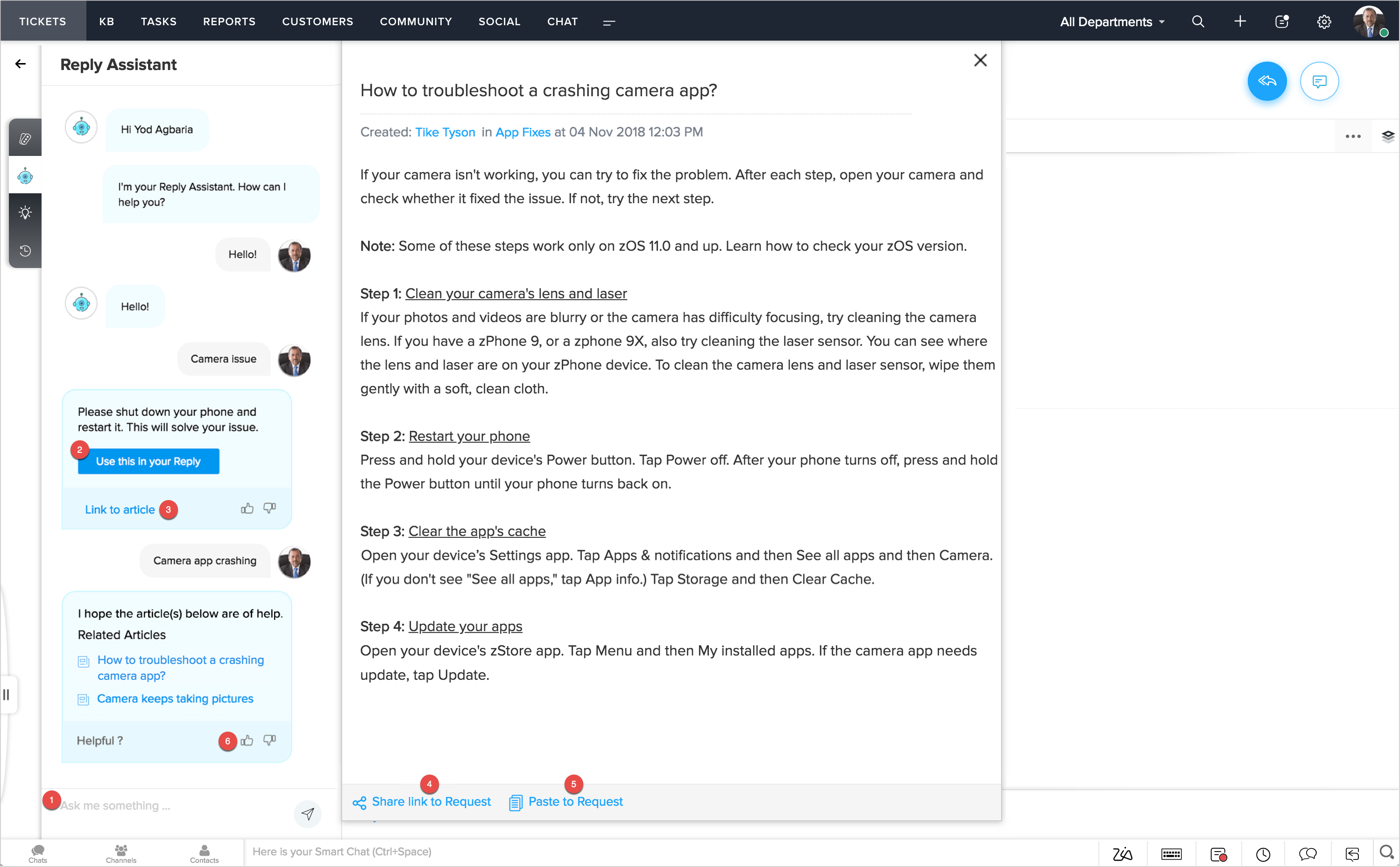Click the top bar search magnifier
1400x867 pixels.
tap(1197, 22)
